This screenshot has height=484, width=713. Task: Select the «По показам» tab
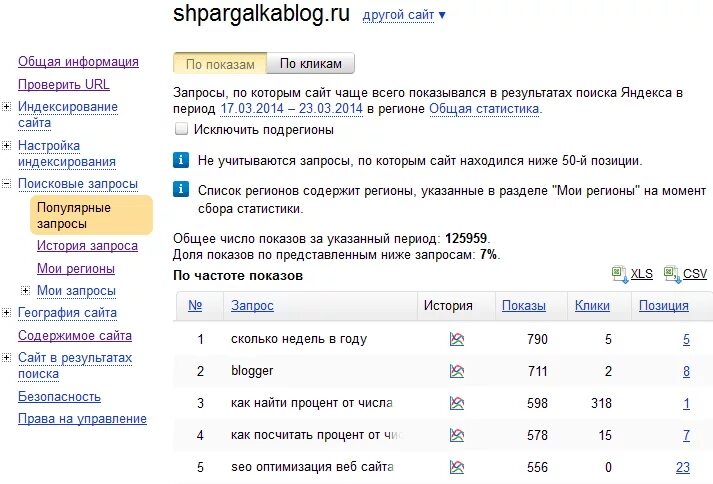click(x=220, y=63)
